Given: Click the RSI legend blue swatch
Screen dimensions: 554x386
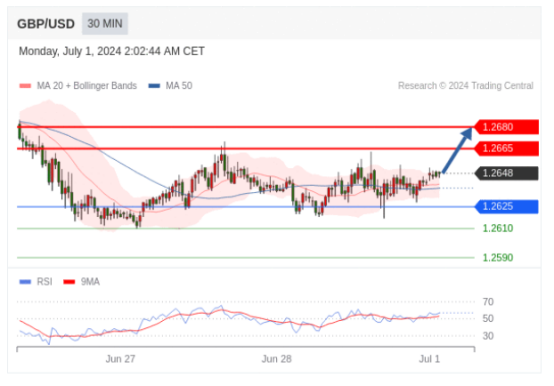Looking at the screenshot, I should point(25,282).
